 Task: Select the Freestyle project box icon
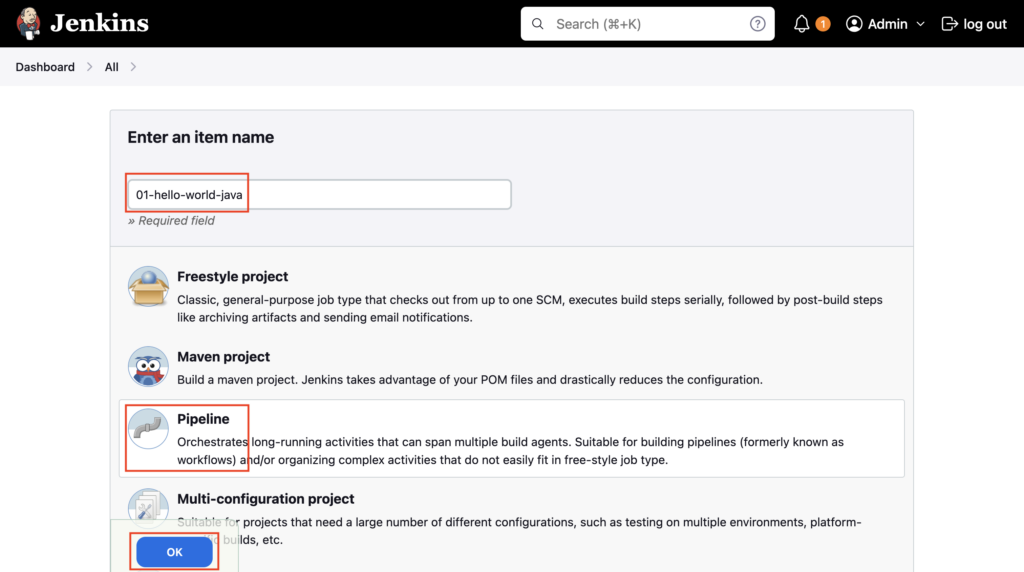click(148, 286)
